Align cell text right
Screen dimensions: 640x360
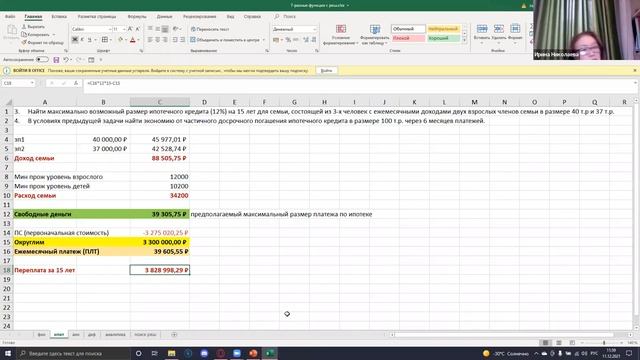pyautogui.click(x=165, y=40)
